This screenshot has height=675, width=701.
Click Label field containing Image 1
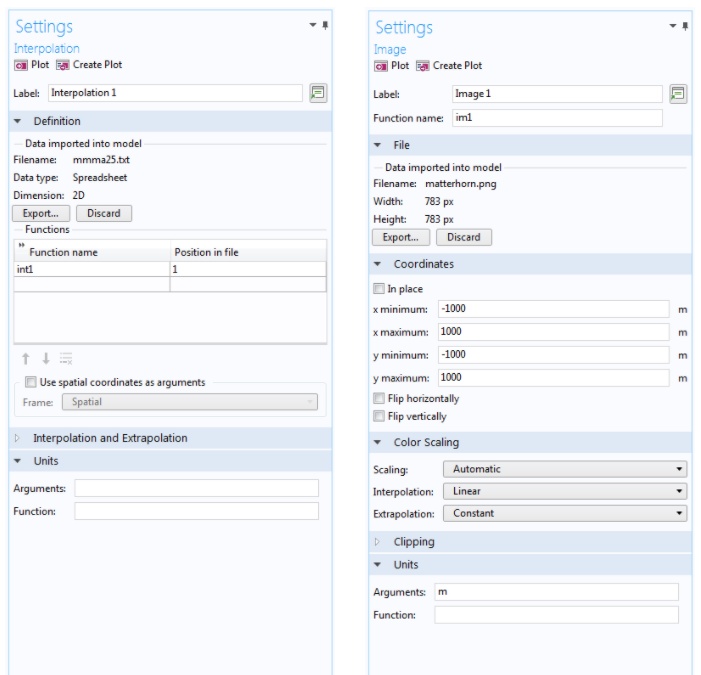(557, 94)
